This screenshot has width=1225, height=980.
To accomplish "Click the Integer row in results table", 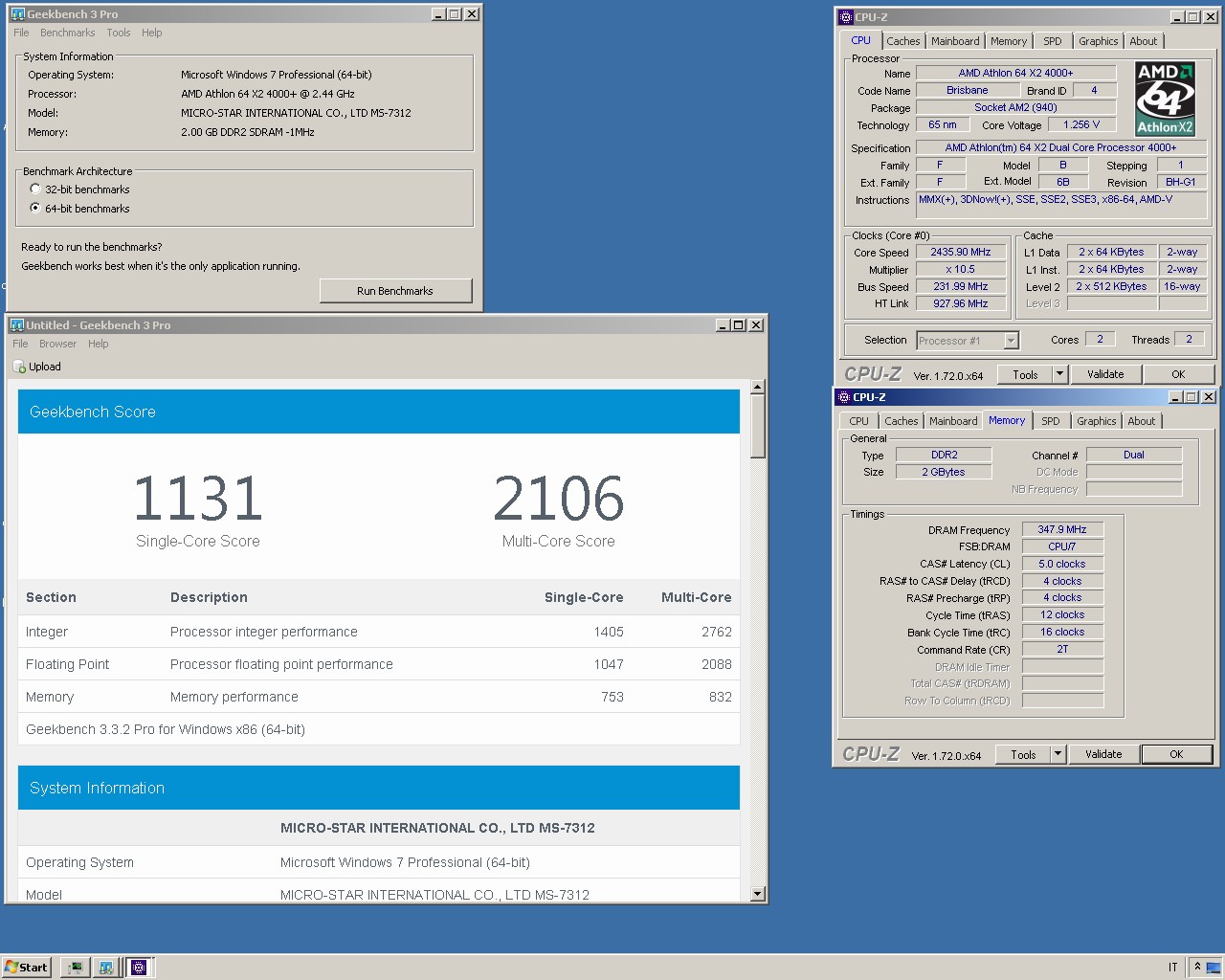I will tap(379, 632).
